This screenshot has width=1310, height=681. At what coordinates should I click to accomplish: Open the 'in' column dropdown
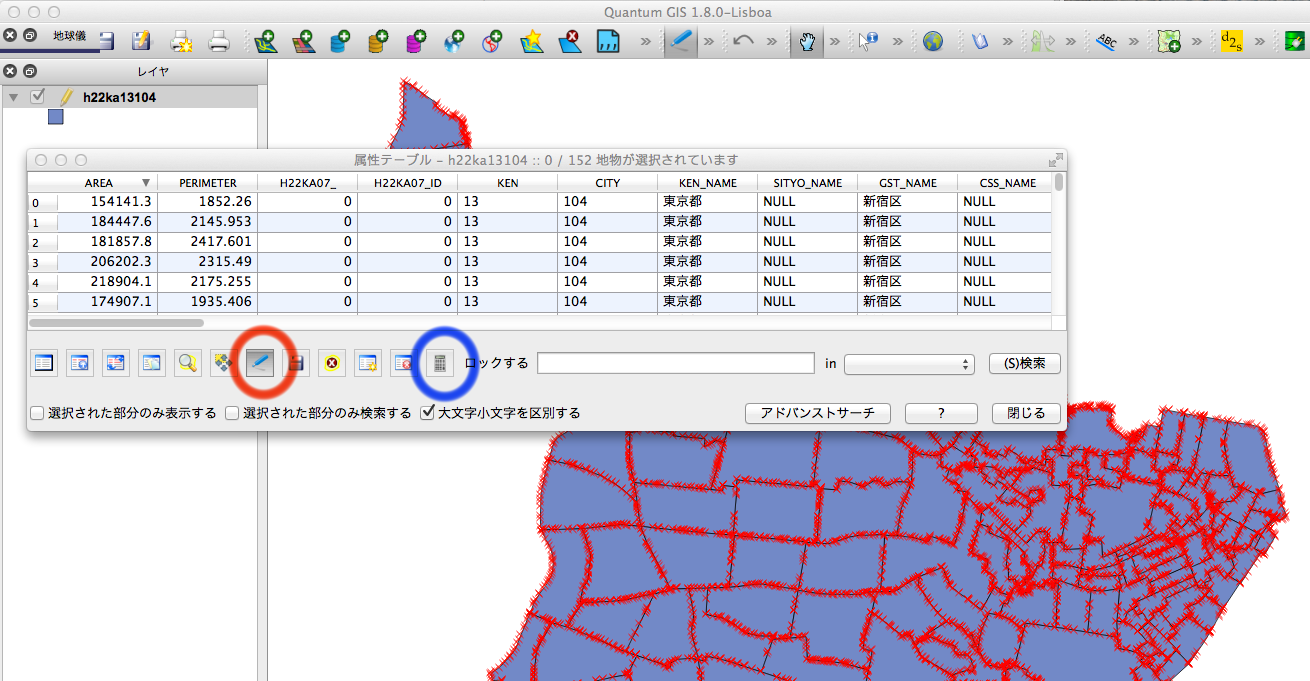[909, 364]
